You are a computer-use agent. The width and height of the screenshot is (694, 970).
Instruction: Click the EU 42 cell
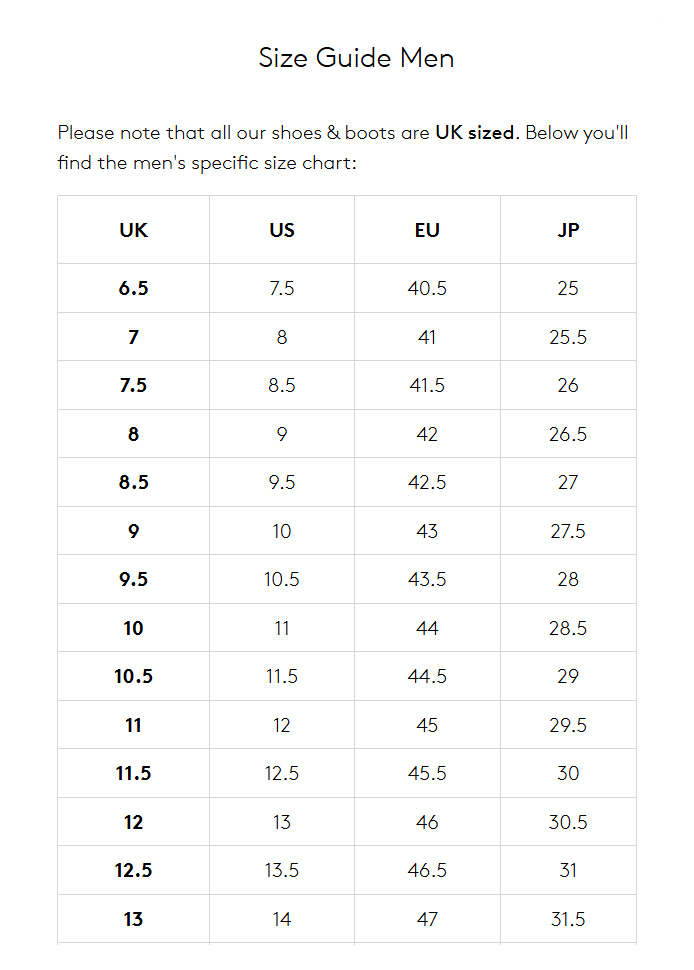pos(427,434)
